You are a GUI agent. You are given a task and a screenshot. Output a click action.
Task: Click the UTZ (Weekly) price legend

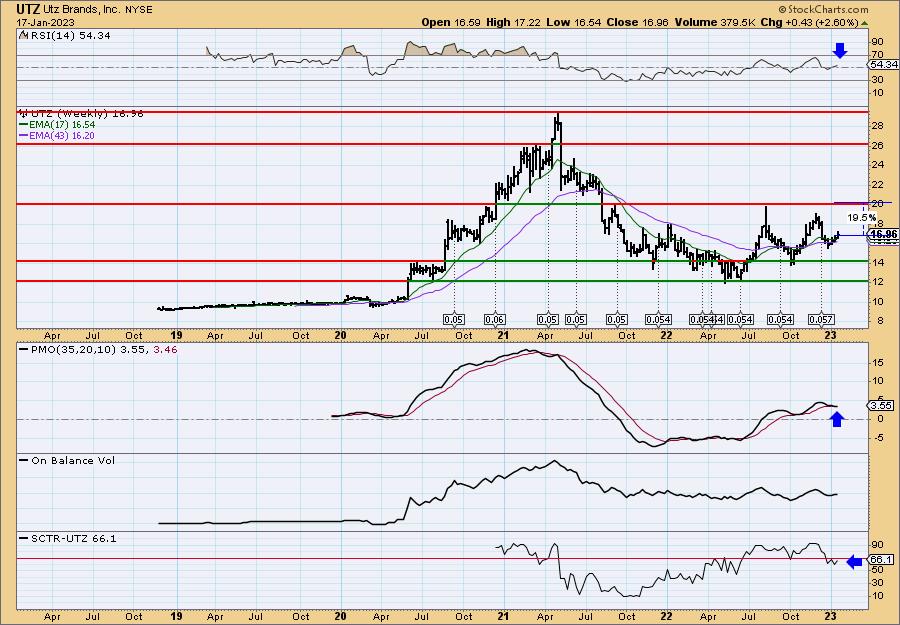(x=81, y=114)
